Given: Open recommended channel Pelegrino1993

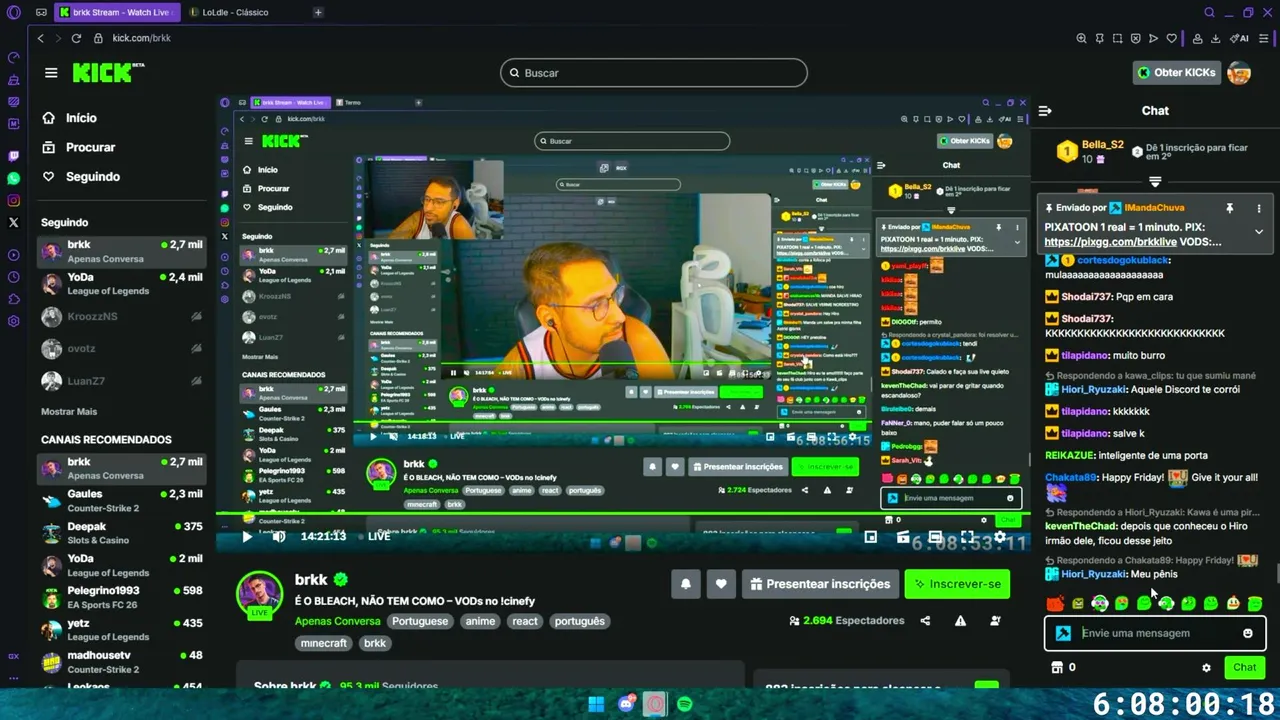Looking at the screenshot, I should [122, 597].
